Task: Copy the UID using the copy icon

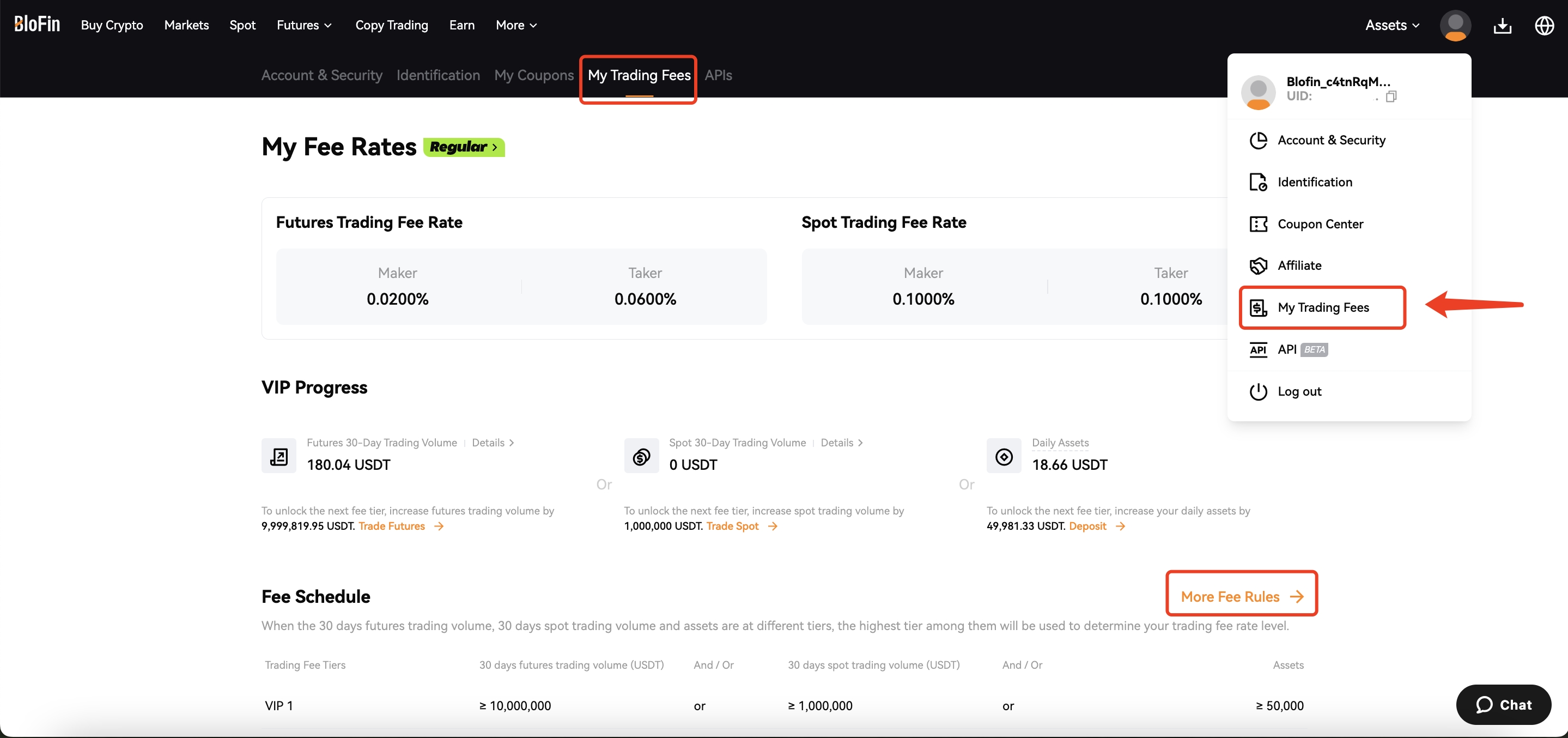Action: 1393,96
